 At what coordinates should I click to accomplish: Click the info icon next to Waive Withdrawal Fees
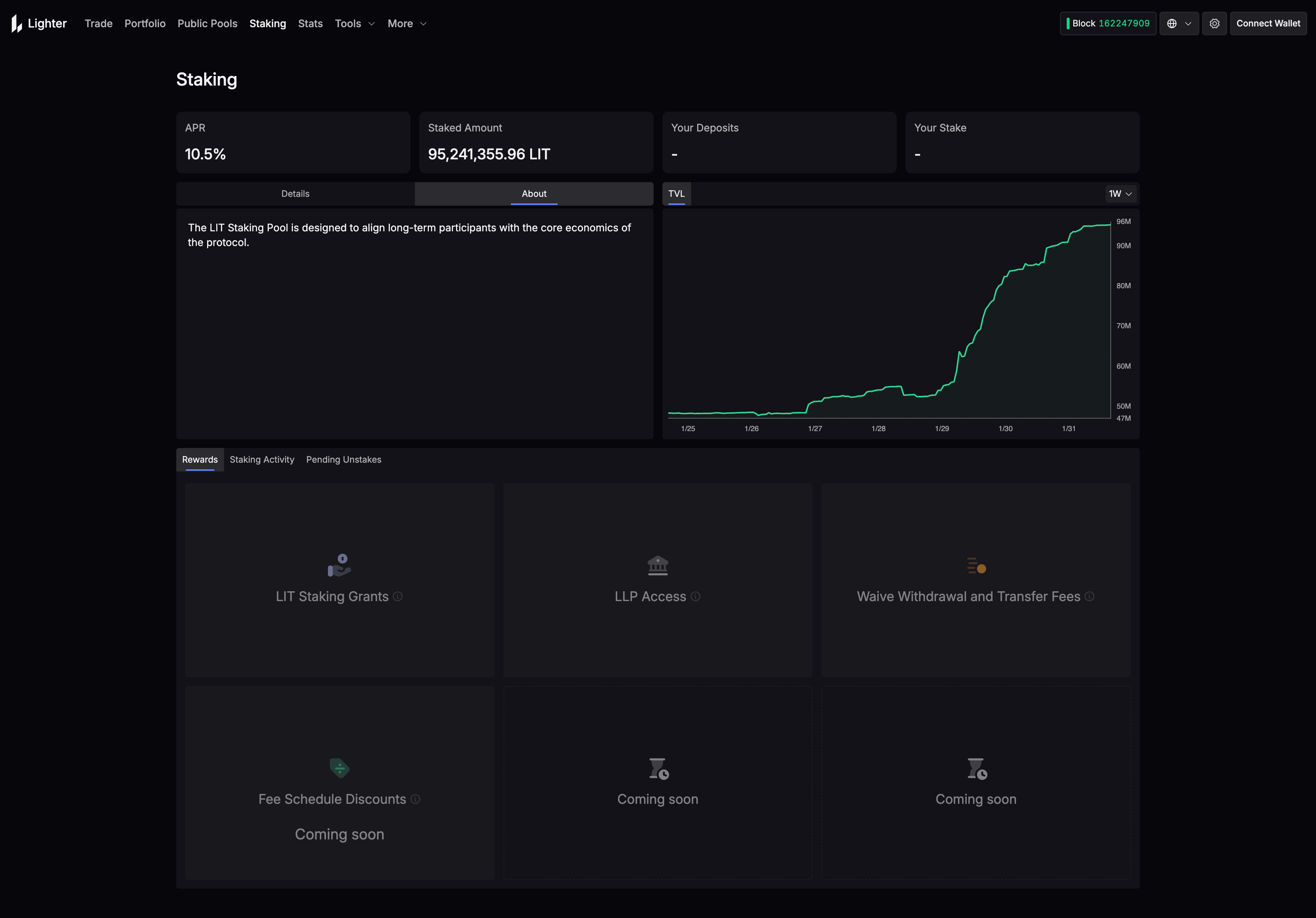click(1089, 597)
